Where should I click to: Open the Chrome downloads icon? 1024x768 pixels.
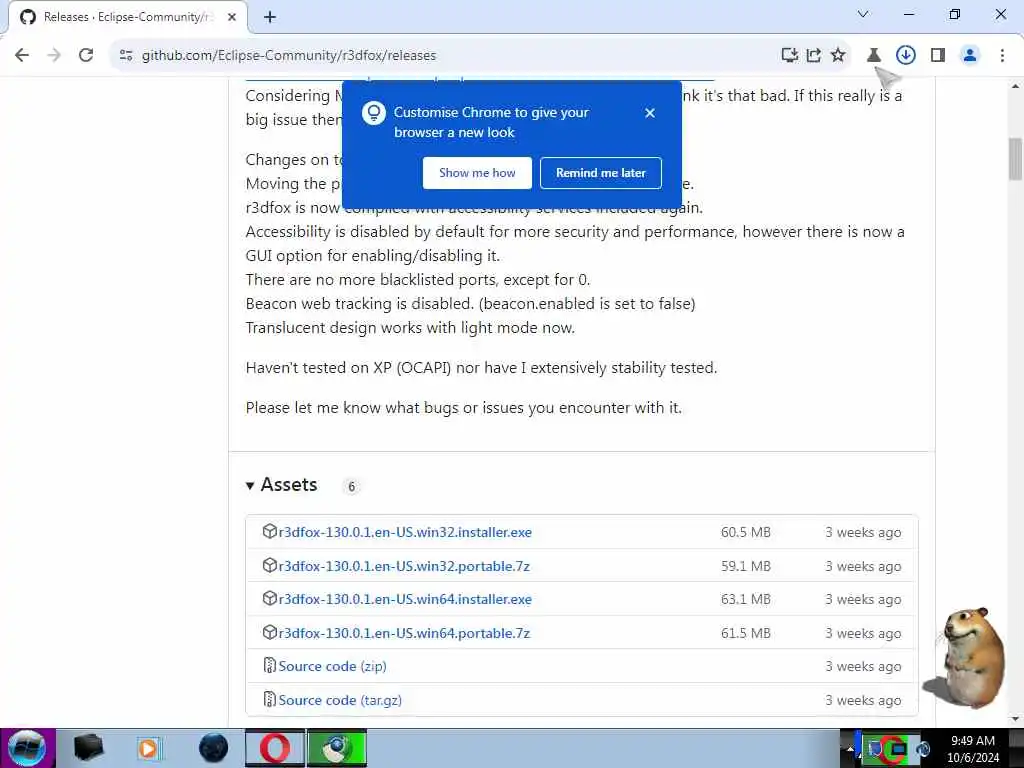coord(906,56)
